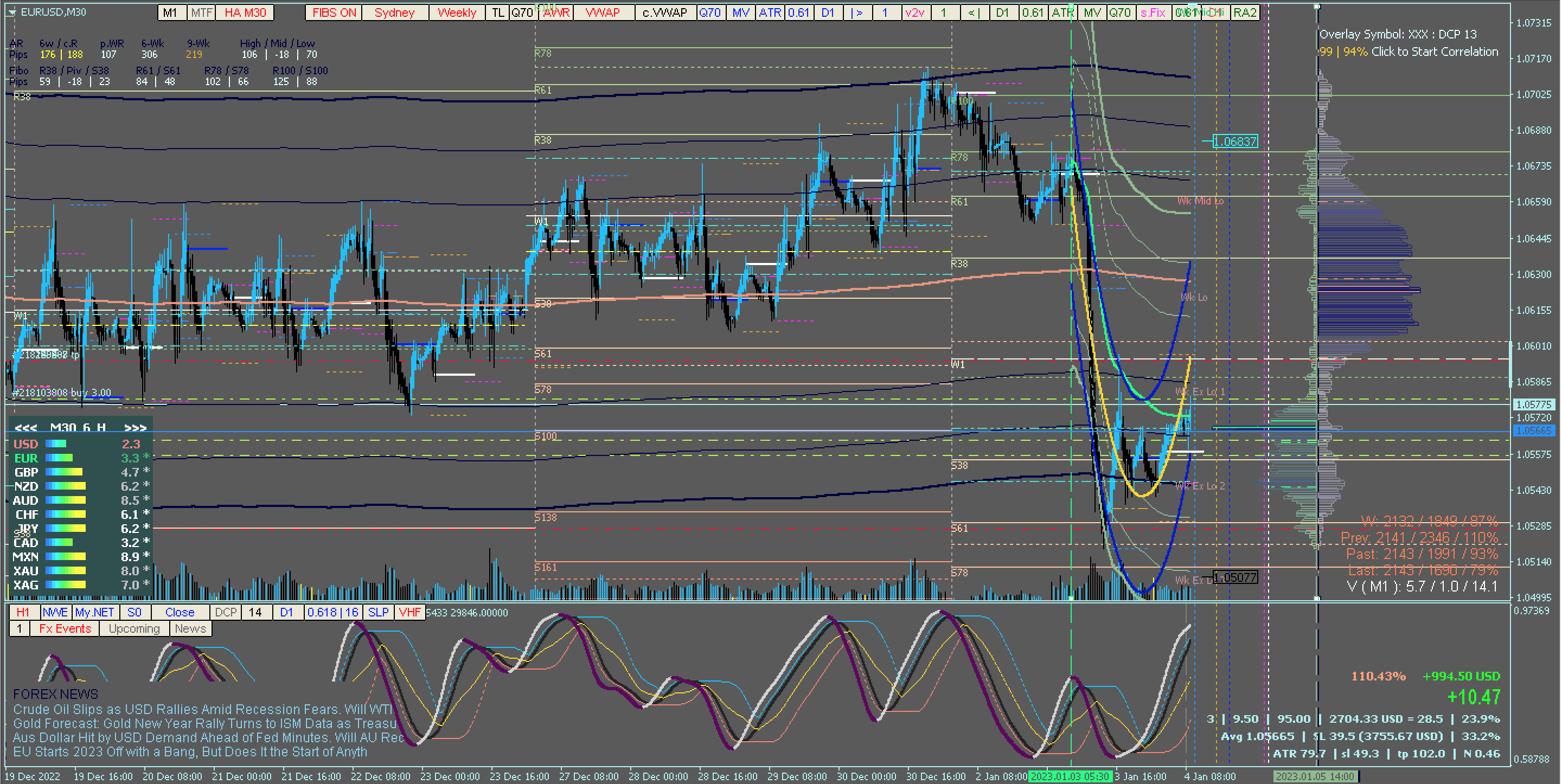The width and height of the screenshot is (1562, 784).
Task: Toggle the FIBS ON button
Action: (x=334, y=12)
